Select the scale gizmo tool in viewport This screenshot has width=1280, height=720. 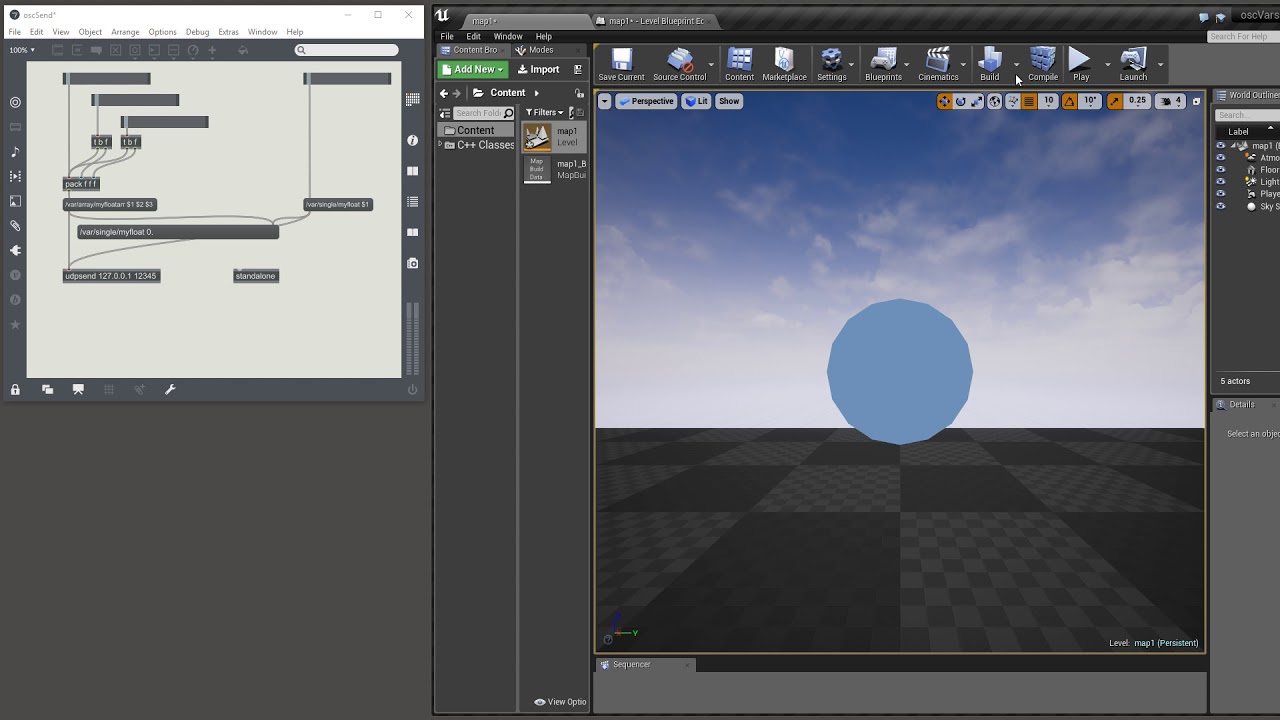977,101
